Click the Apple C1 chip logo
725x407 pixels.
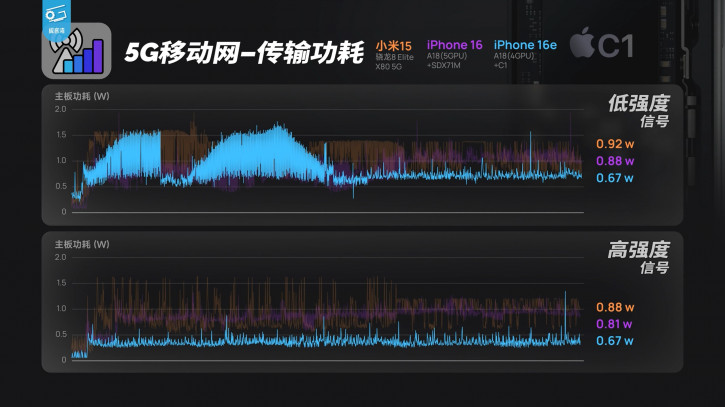[x=602, y=43]
